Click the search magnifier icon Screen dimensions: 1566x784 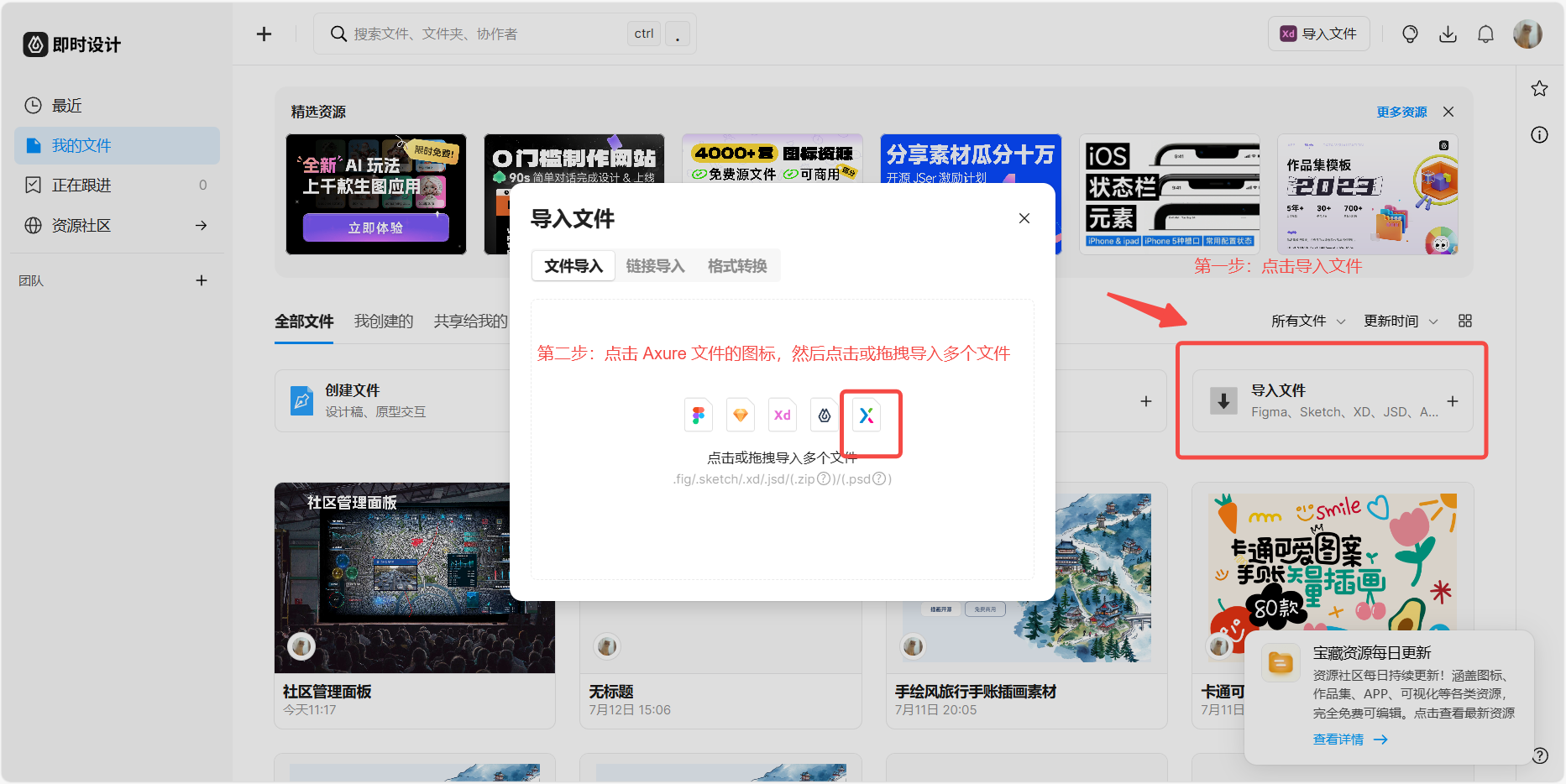[x=338, y=34]
